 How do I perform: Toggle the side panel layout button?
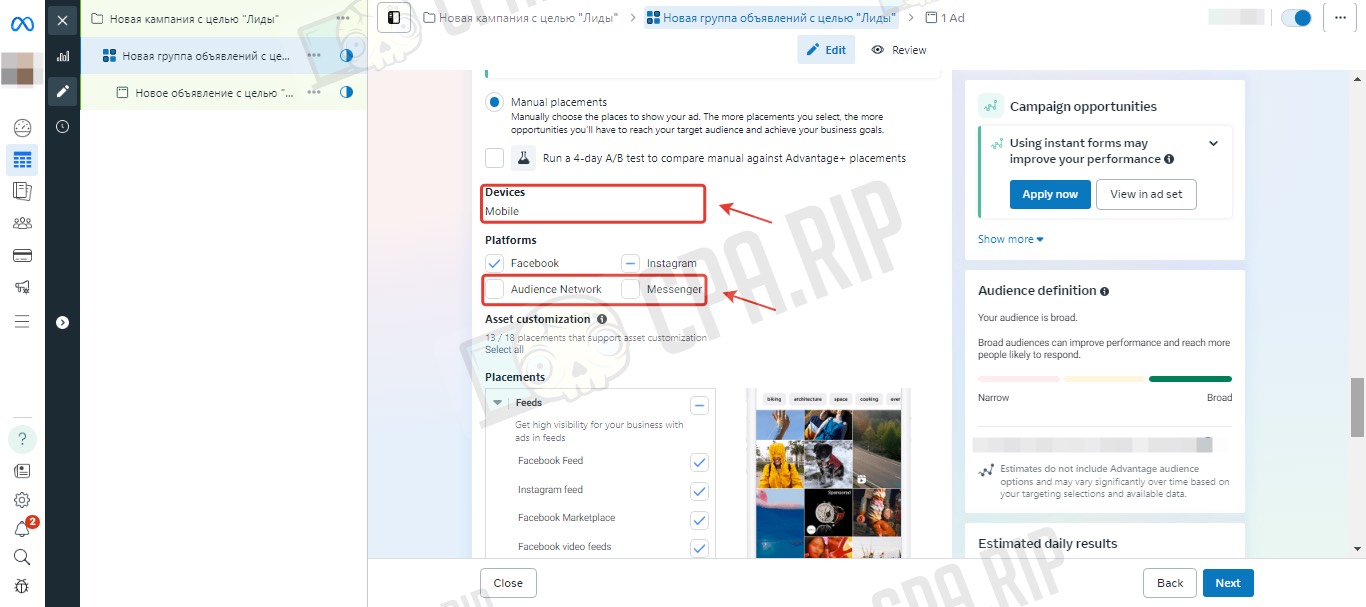point(394,18)
